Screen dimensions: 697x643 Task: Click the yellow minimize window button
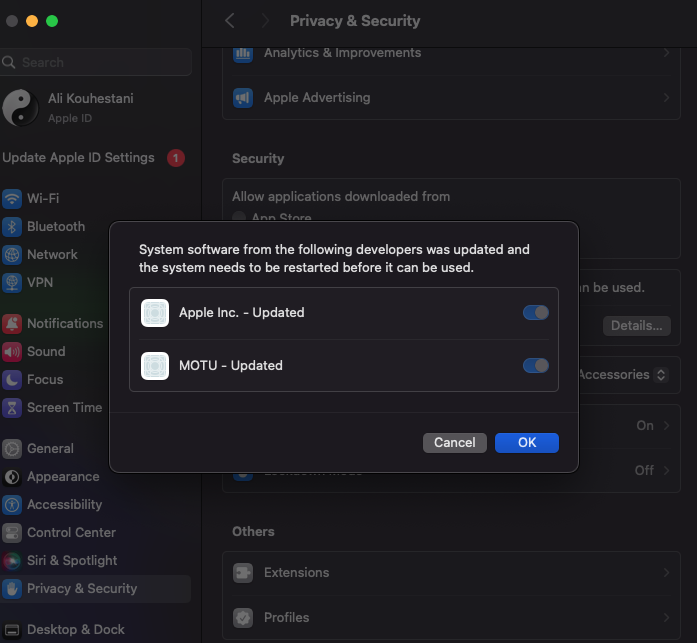pyautogui.click(x=32, y=21)
